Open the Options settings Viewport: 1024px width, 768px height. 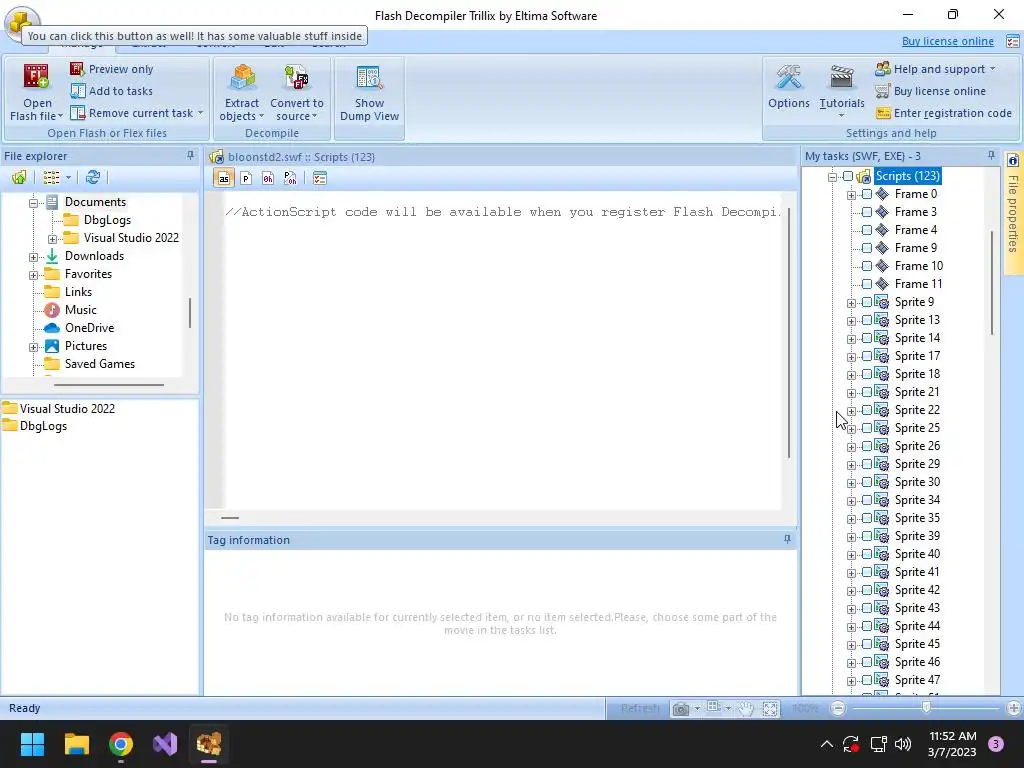(x=788, y=87)
